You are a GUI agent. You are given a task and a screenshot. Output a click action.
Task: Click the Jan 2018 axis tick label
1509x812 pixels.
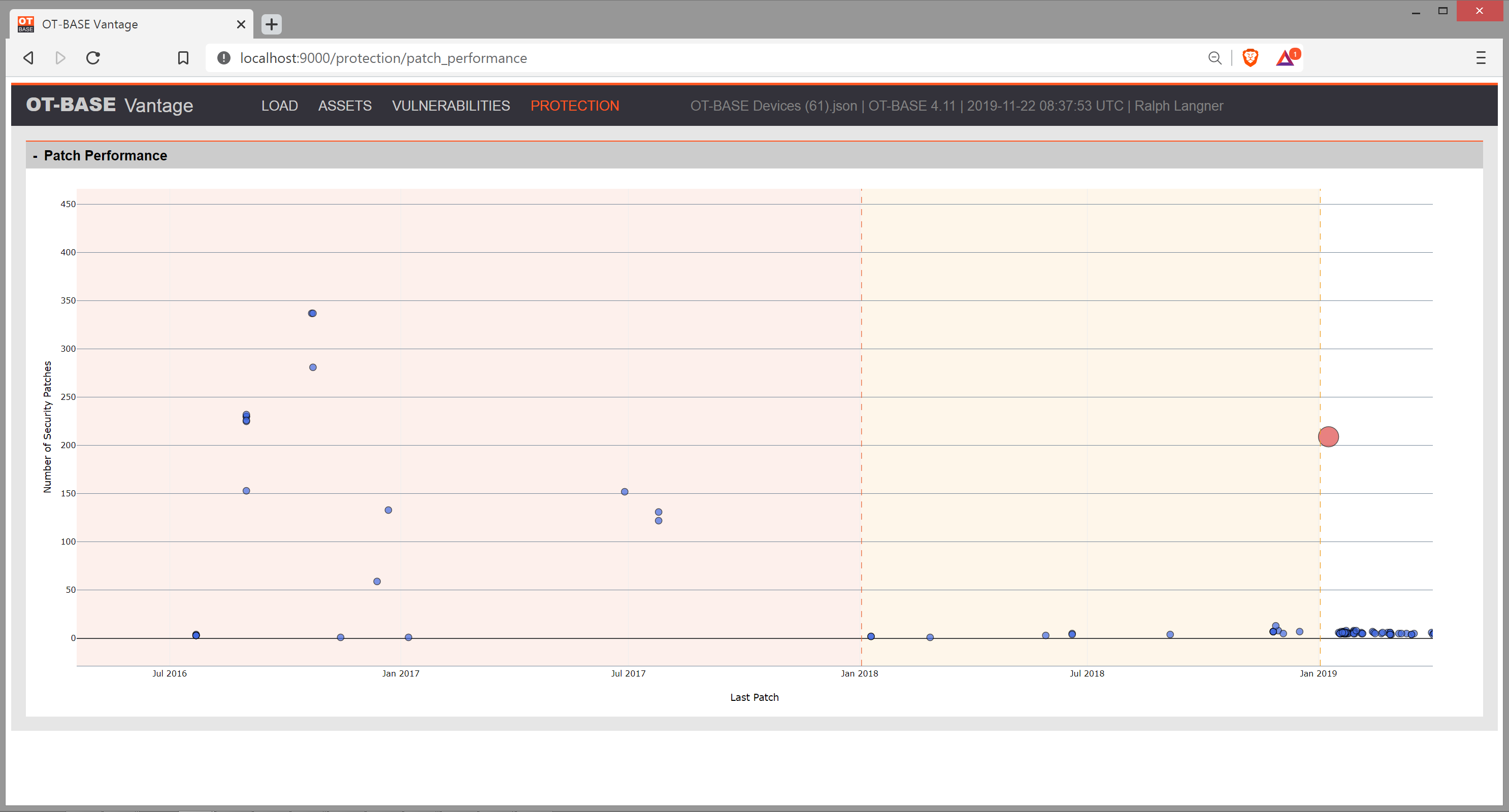click(860, 673)
